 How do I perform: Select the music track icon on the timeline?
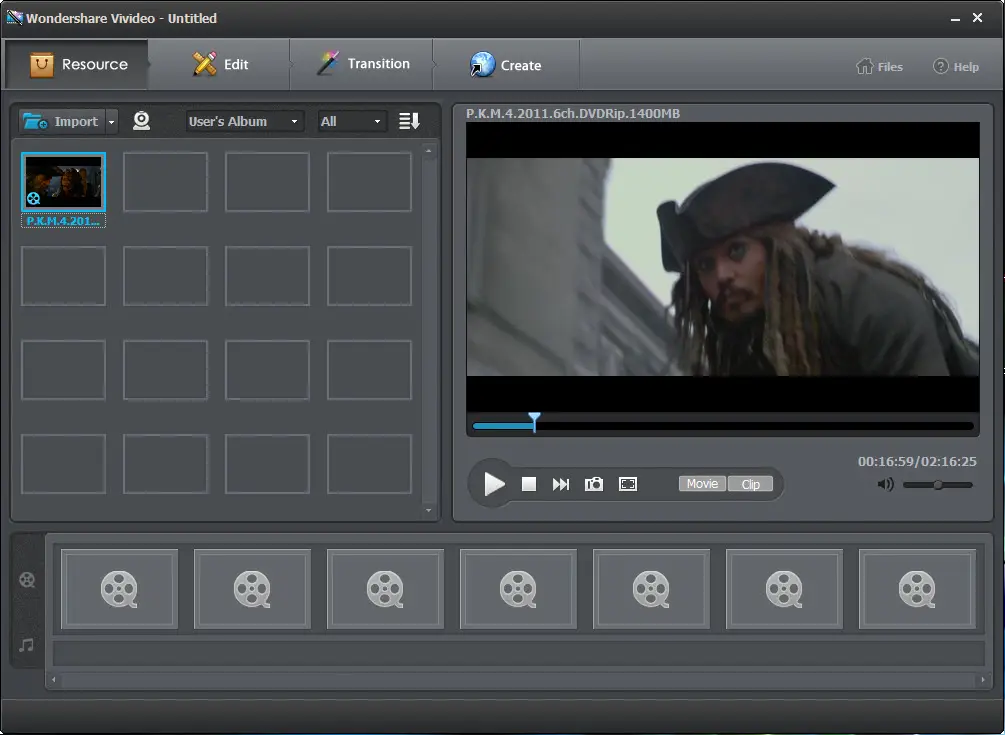[x=26, y=645]
